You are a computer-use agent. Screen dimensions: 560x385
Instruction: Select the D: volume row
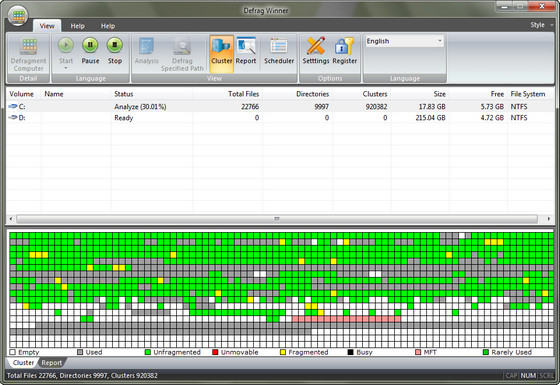point(280,118)
